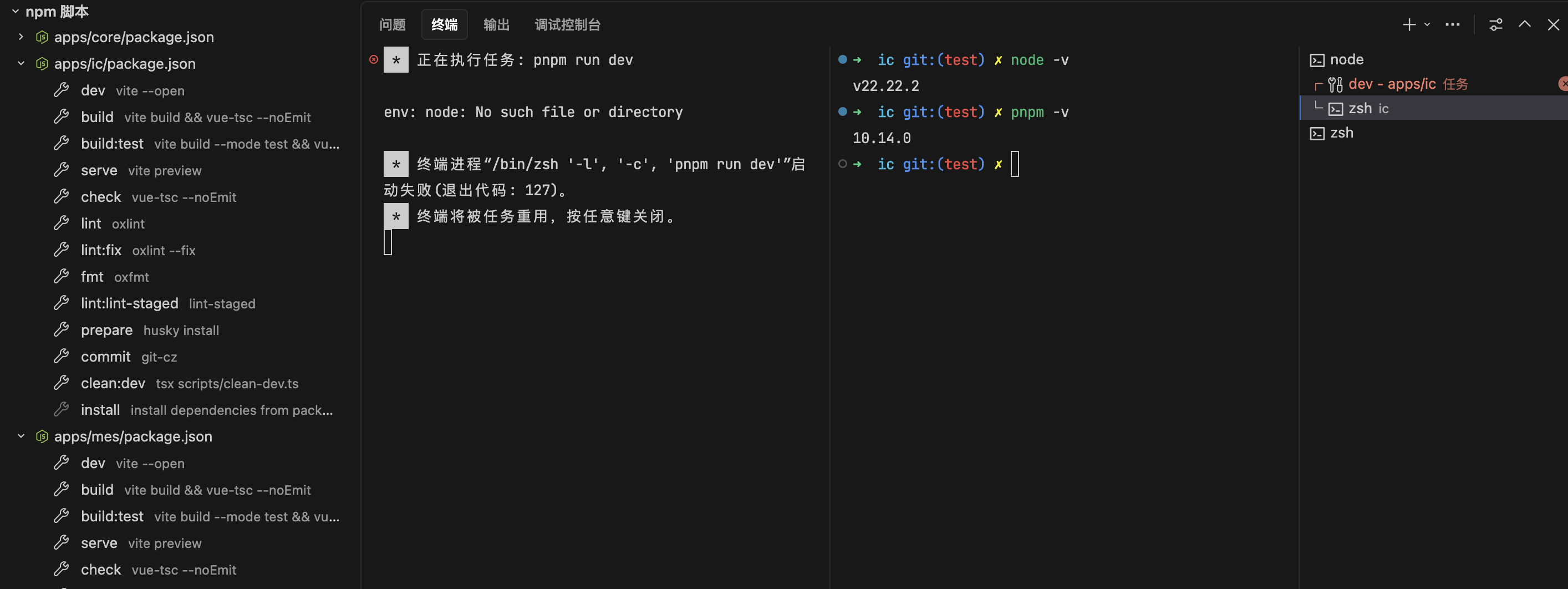Select the node terminal in the list
1568x589 pixels.
[1433, 59]
